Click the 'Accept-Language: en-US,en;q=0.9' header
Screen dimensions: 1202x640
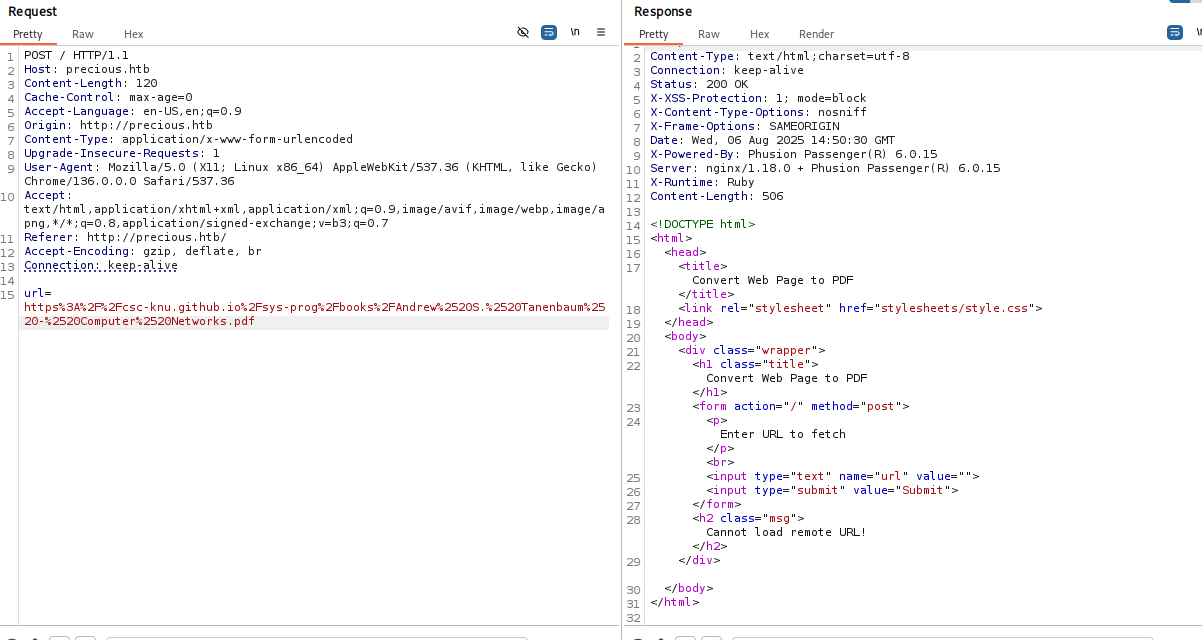(x=133, y=112)
